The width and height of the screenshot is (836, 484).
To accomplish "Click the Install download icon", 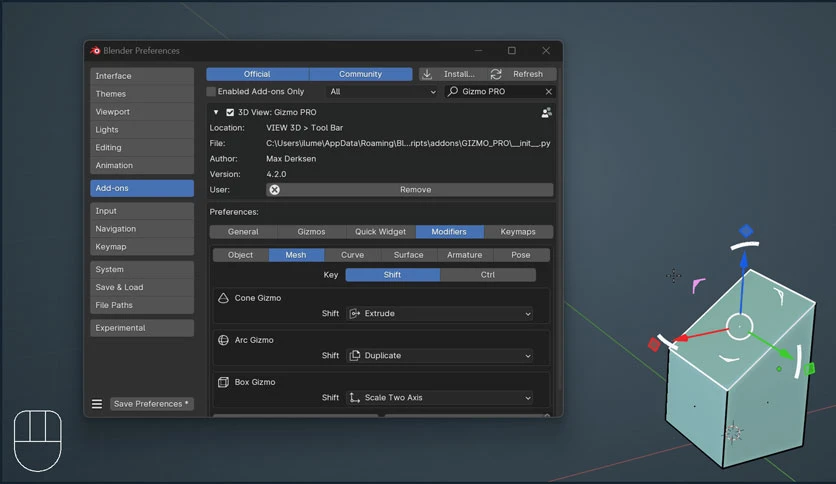I will [427, 74].
